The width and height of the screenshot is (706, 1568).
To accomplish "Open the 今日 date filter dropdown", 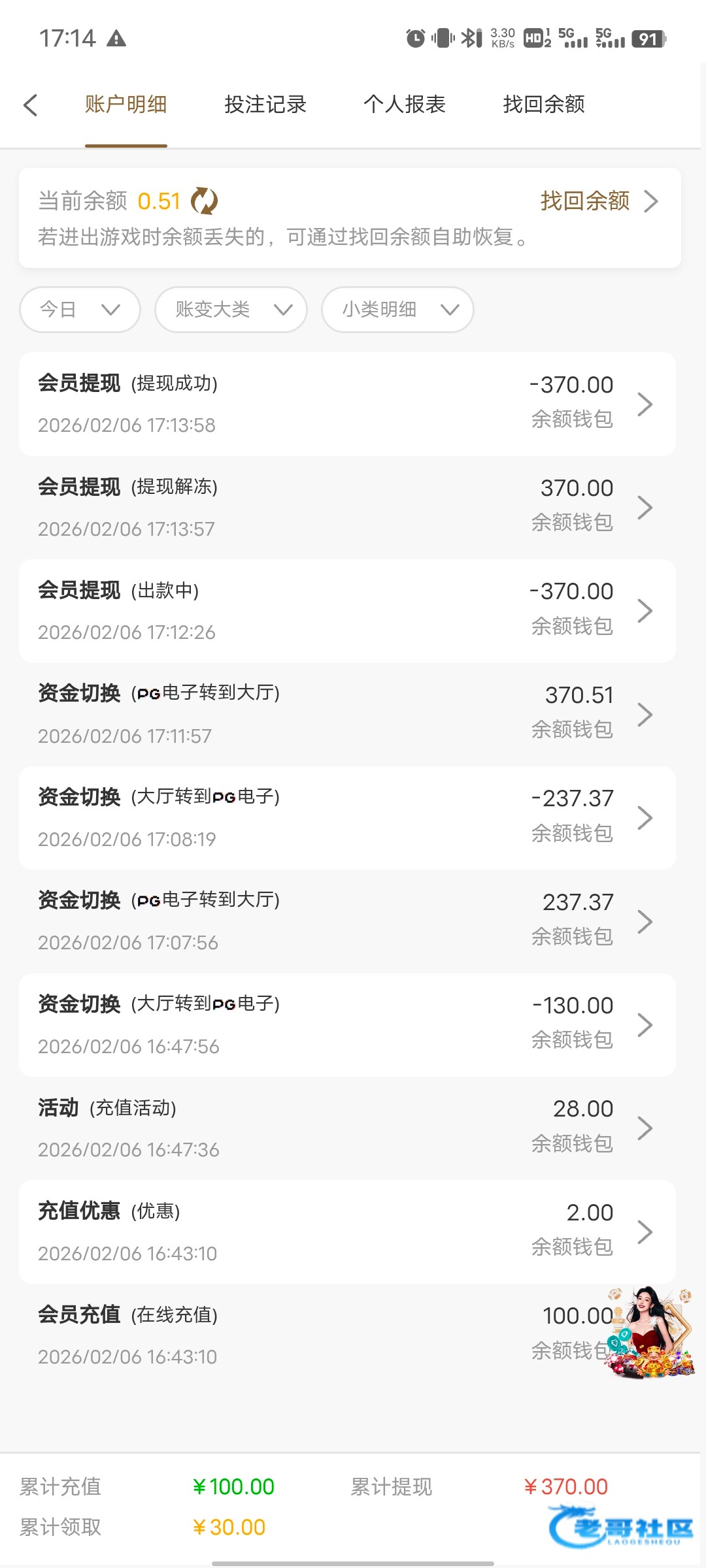I will coord(80,310).
